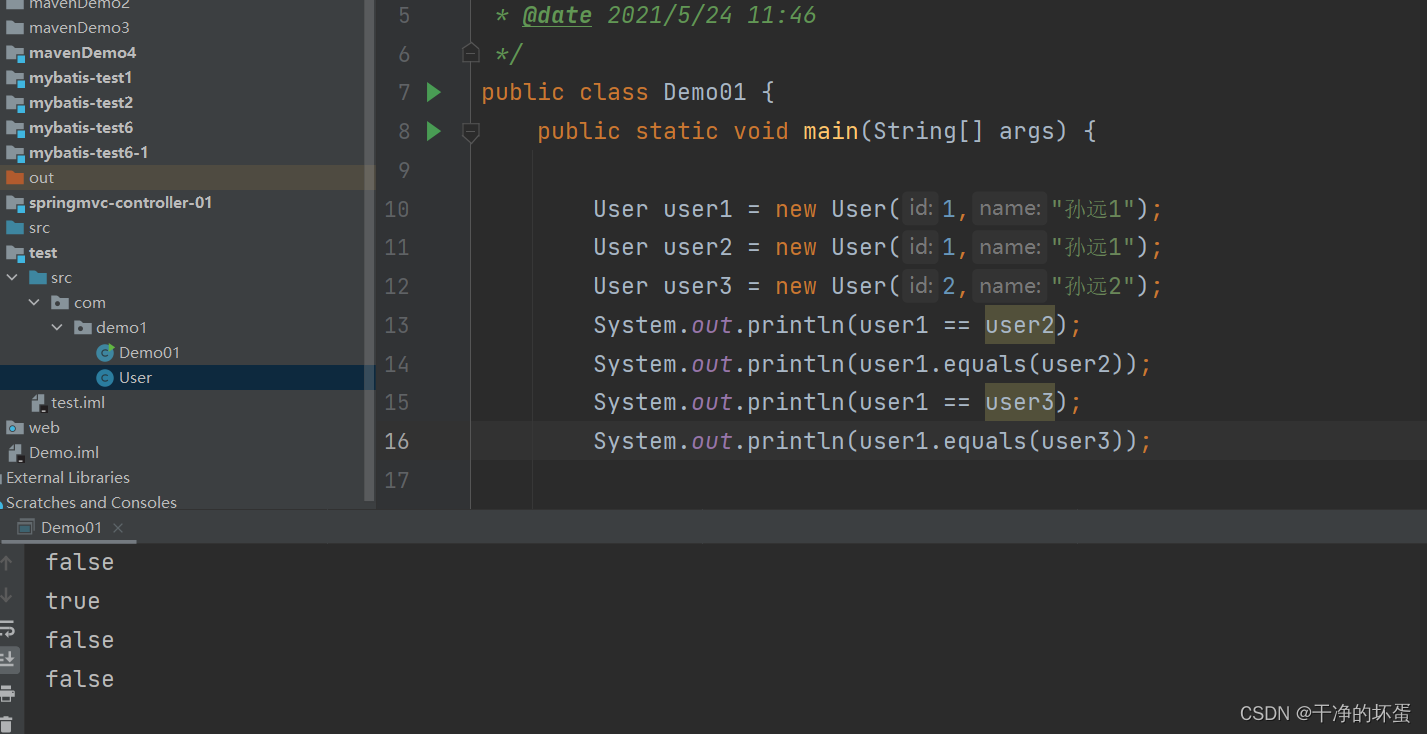Click the com package folder label
1427x734 pixels.
[x=90, y=303]
